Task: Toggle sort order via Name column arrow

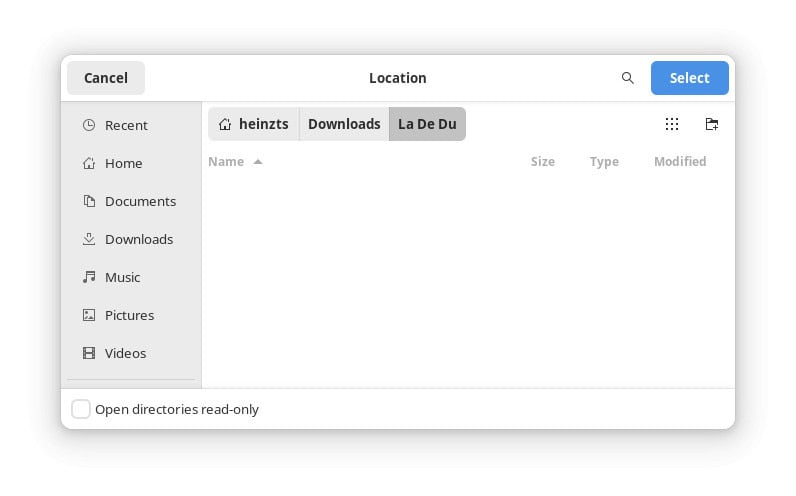Action: 258,162
